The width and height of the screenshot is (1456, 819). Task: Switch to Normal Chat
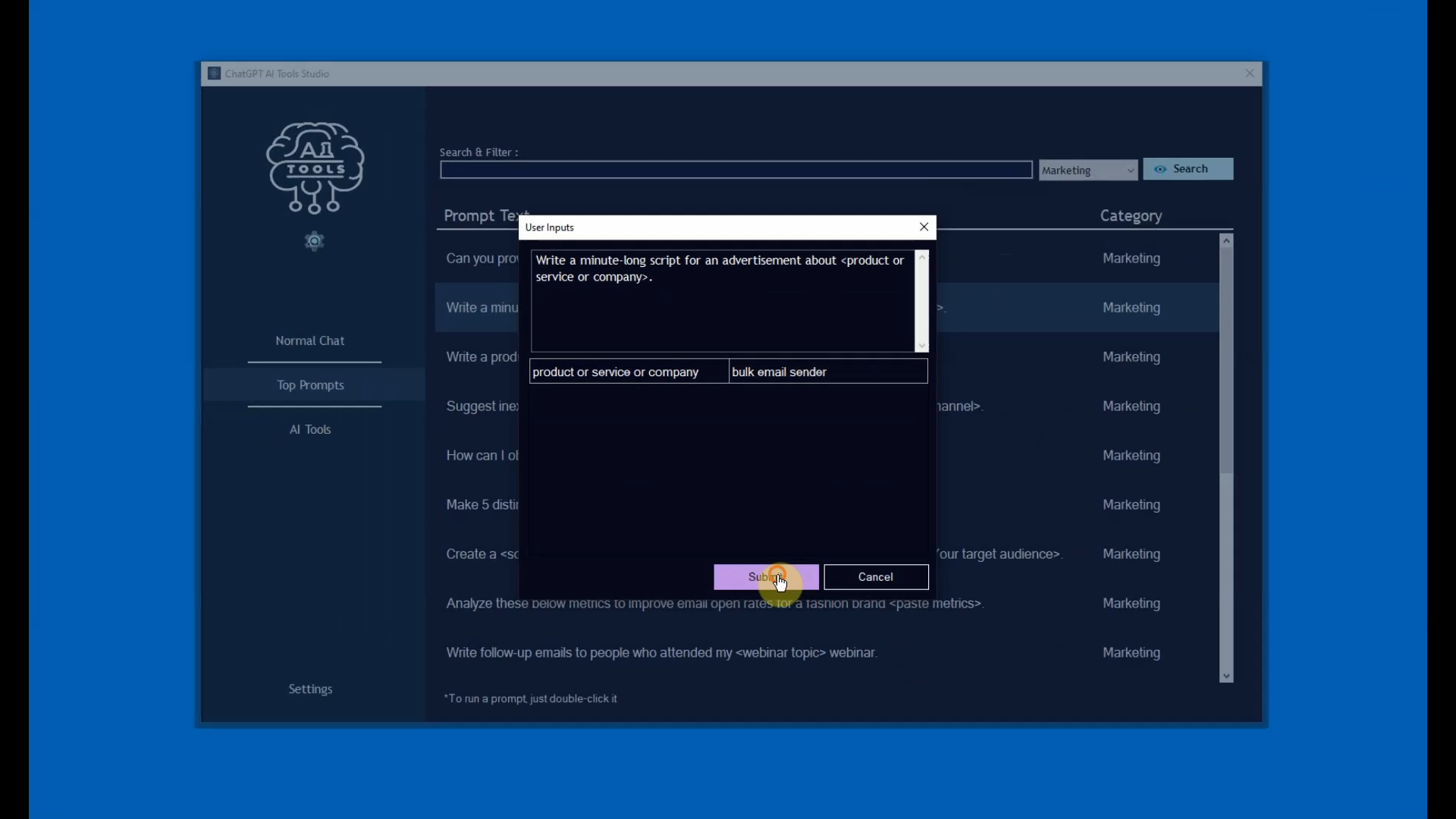pos(310,340)
